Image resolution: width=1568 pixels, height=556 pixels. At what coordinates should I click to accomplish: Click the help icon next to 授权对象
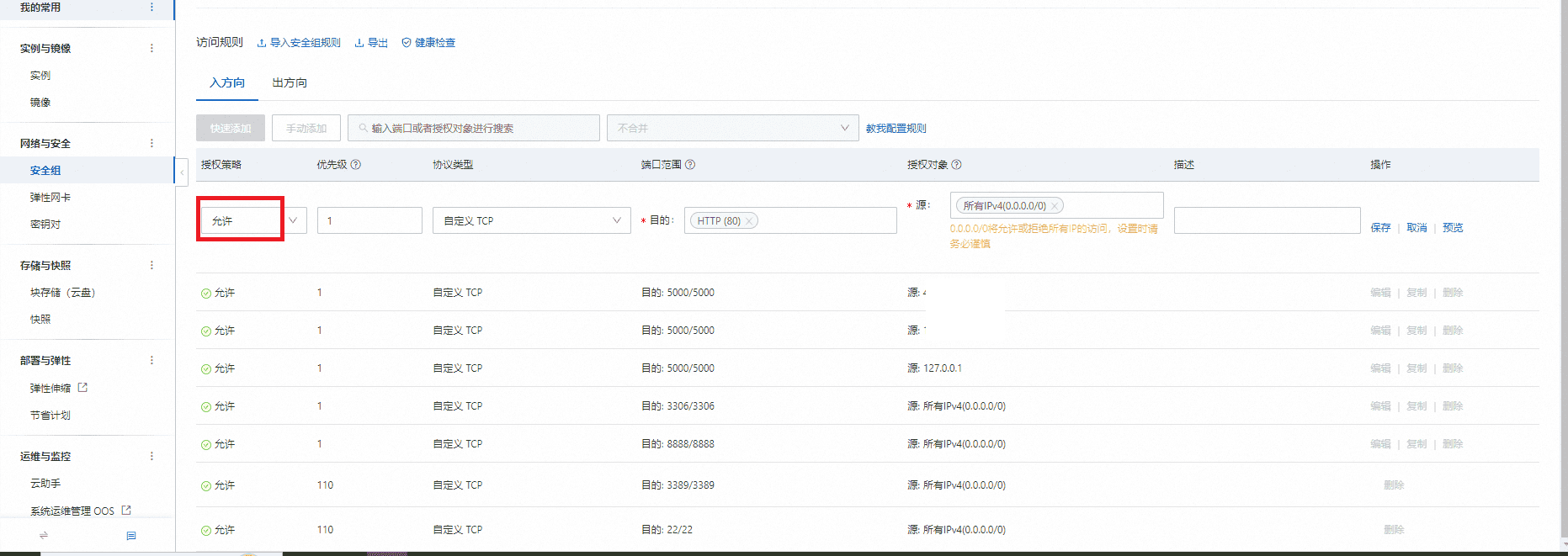[956, 165]
